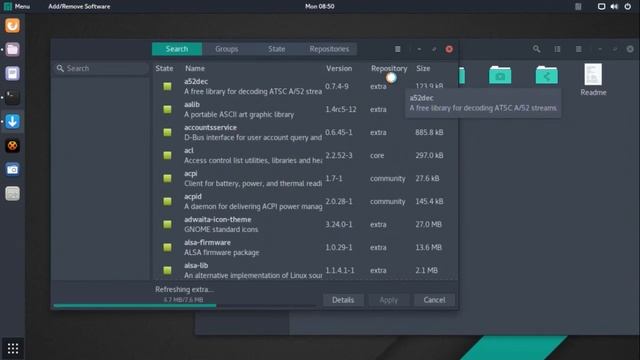Toggle view mode icon in file manager
This screenshot has width=640, height=360.
(x=557, y=49)
